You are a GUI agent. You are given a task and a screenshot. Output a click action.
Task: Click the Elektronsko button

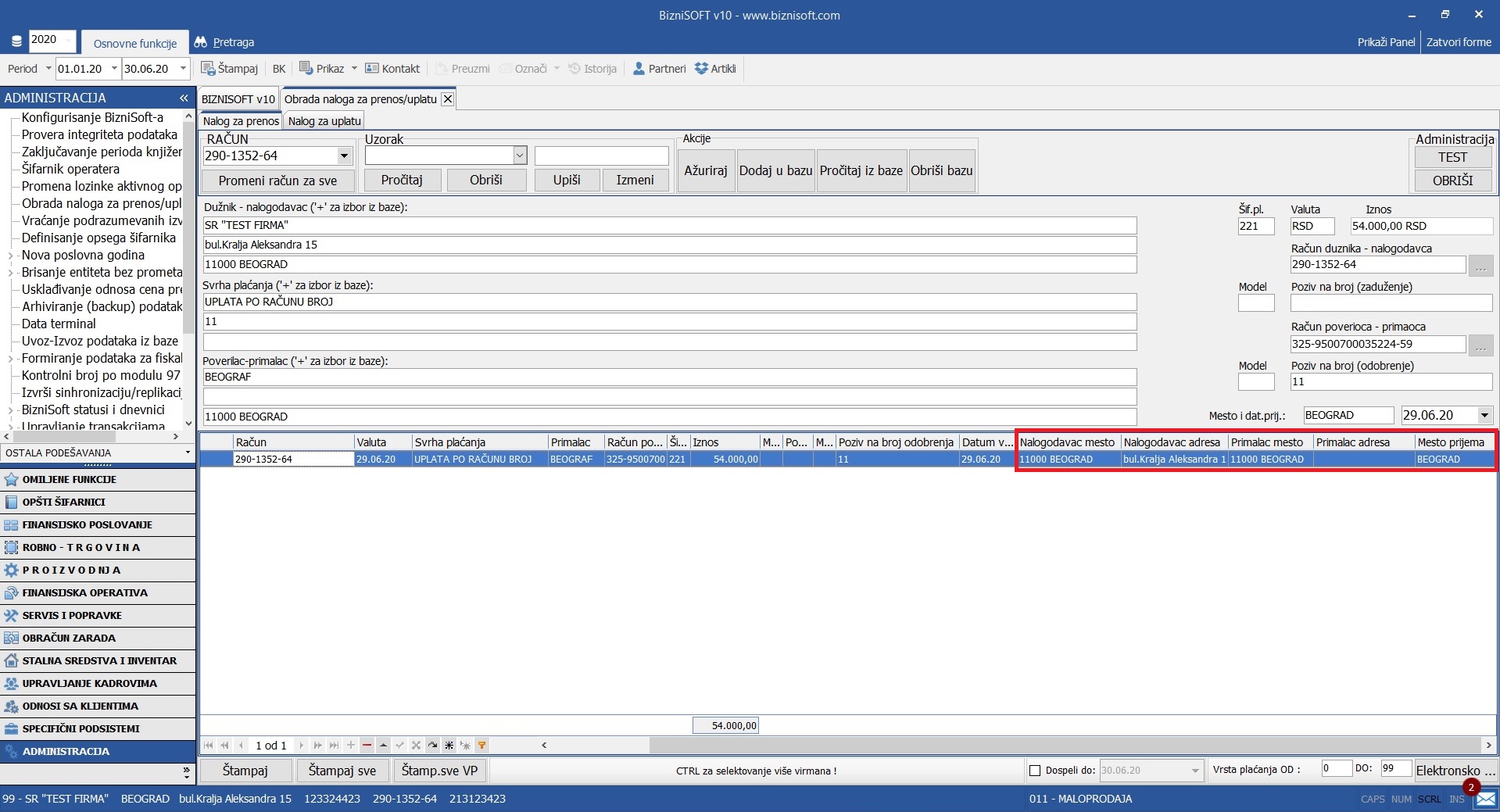pos(1455,771)
